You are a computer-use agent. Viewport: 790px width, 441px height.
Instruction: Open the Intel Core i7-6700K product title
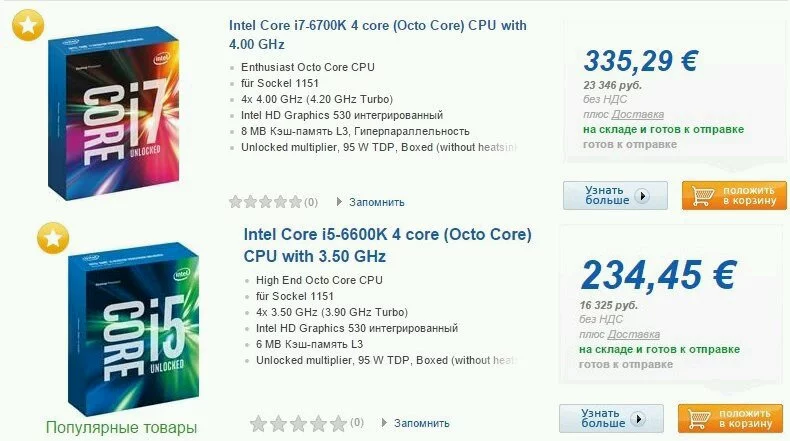[x=377, y=34]
